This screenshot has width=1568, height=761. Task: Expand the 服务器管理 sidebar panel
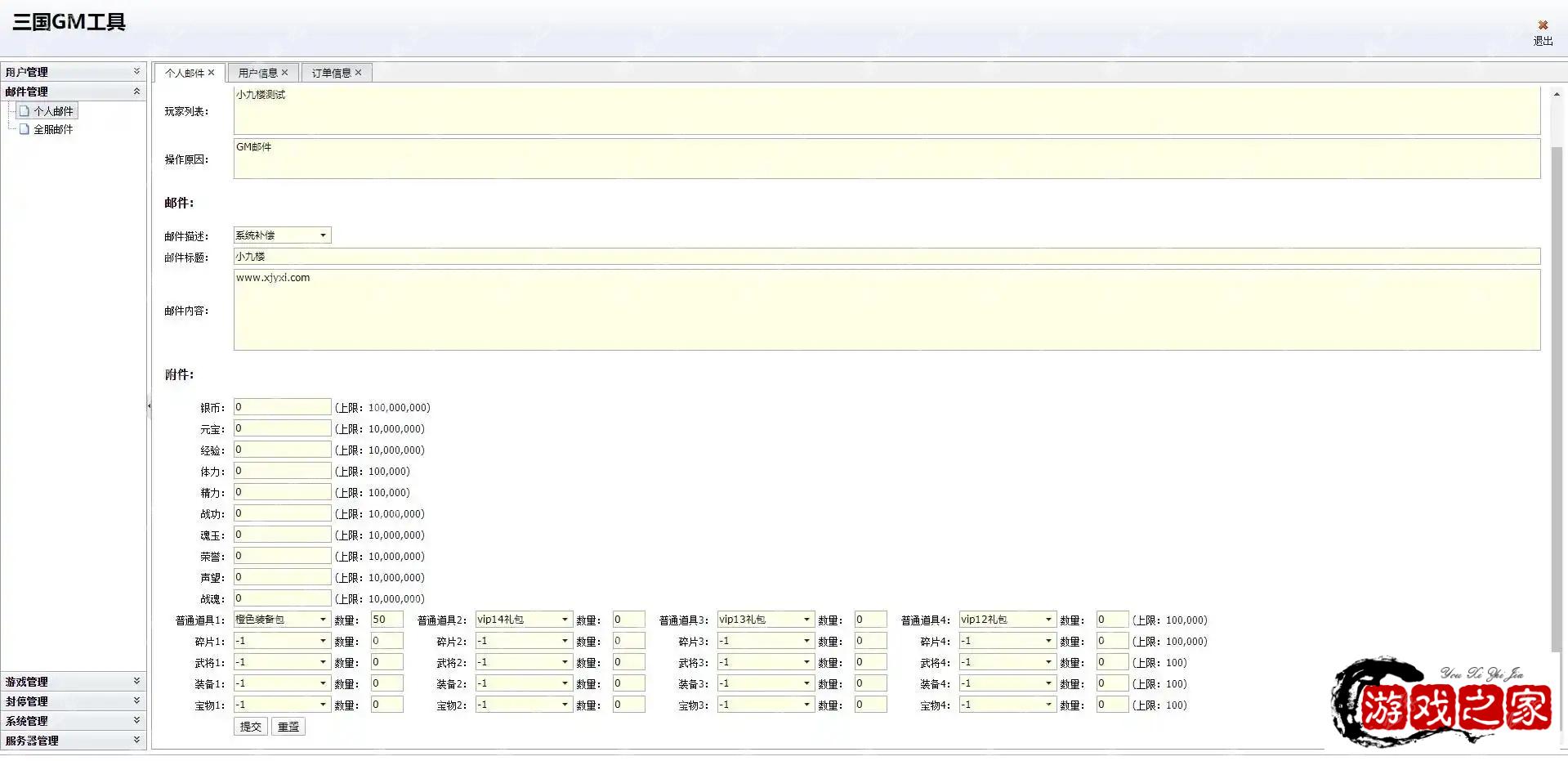pyautogui.click(x=136, y=740)
